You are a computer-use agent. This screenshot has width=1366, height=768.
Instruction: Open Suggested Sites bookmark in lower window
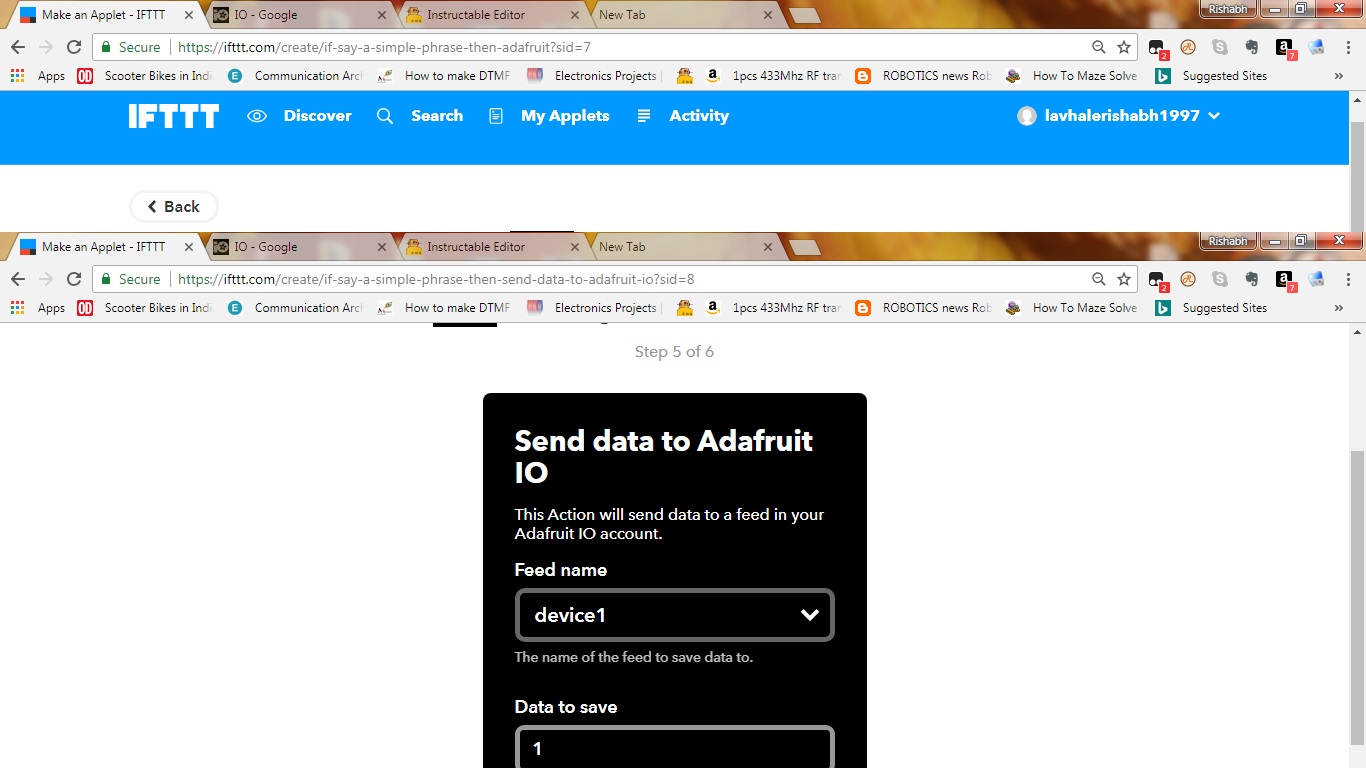tap(1211, 308)
